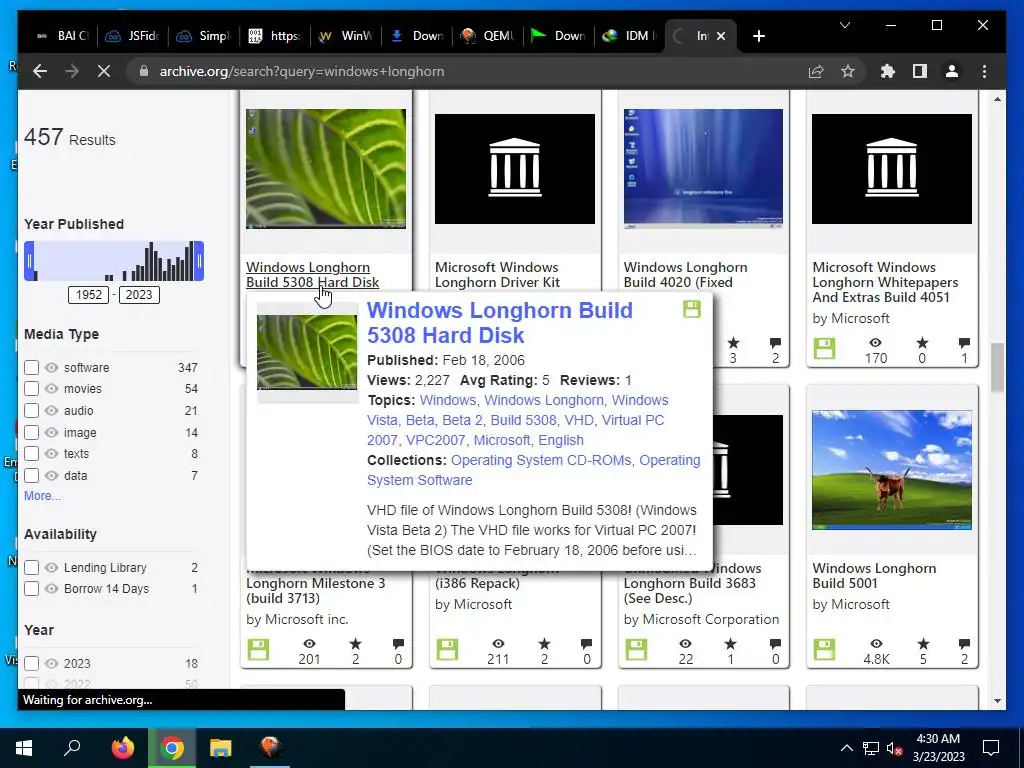Stop loading the page

(104, 71)
